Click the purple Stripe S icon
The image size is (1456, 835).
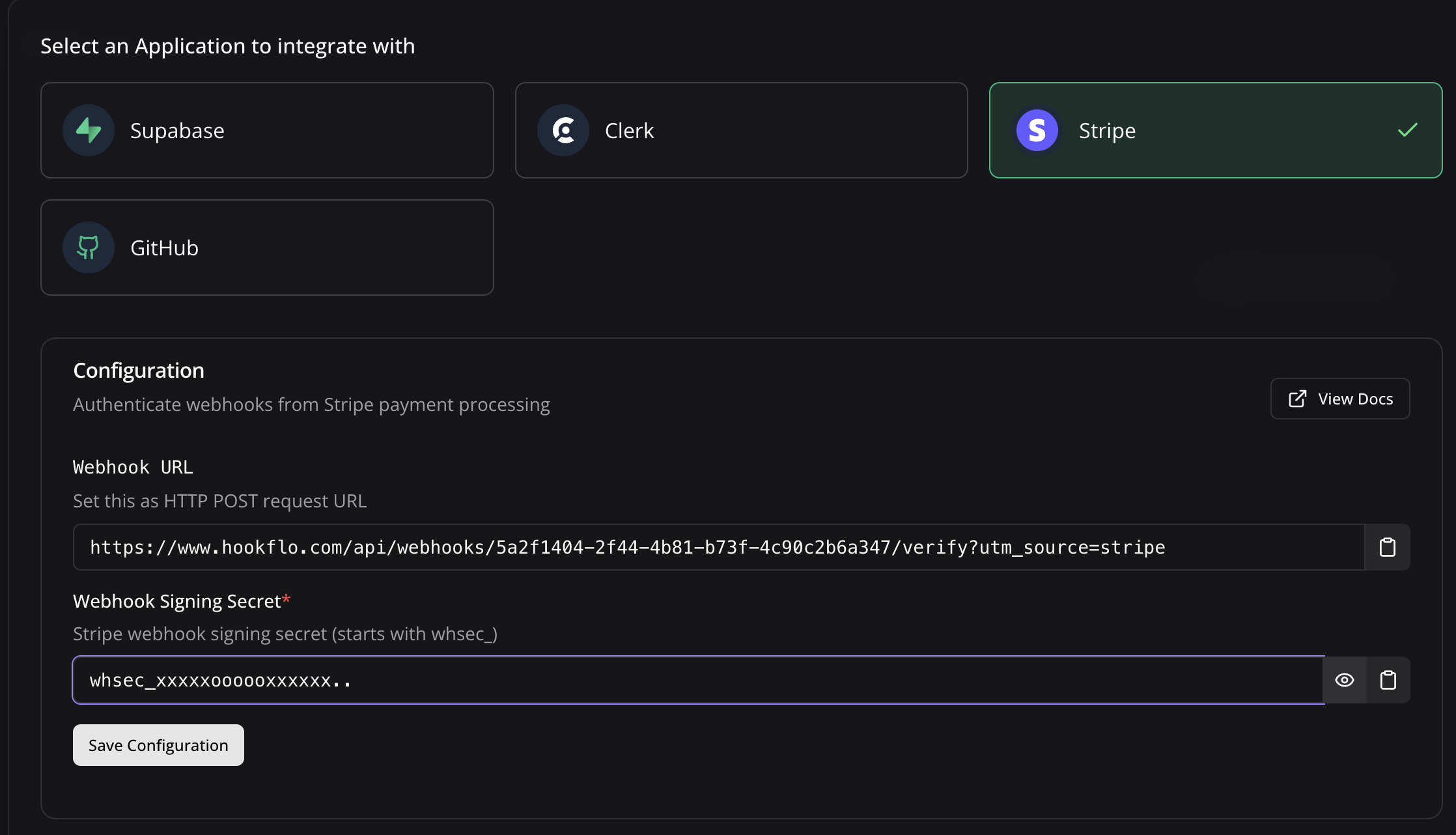click(1037, 130)
